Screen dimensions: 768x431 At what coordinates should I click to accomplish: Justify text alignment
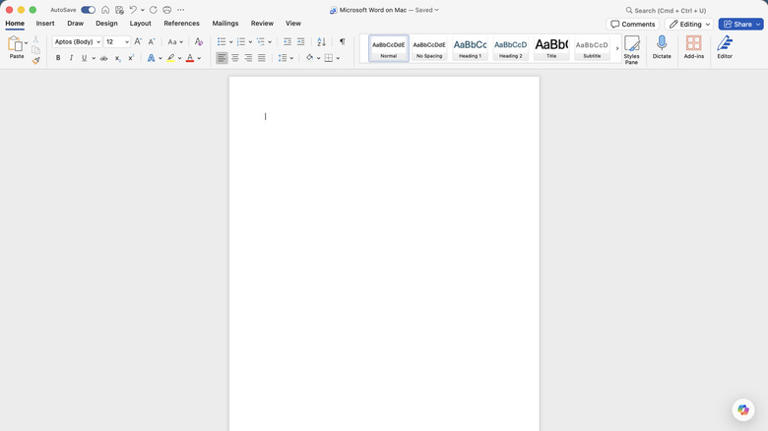click(262, 58)
